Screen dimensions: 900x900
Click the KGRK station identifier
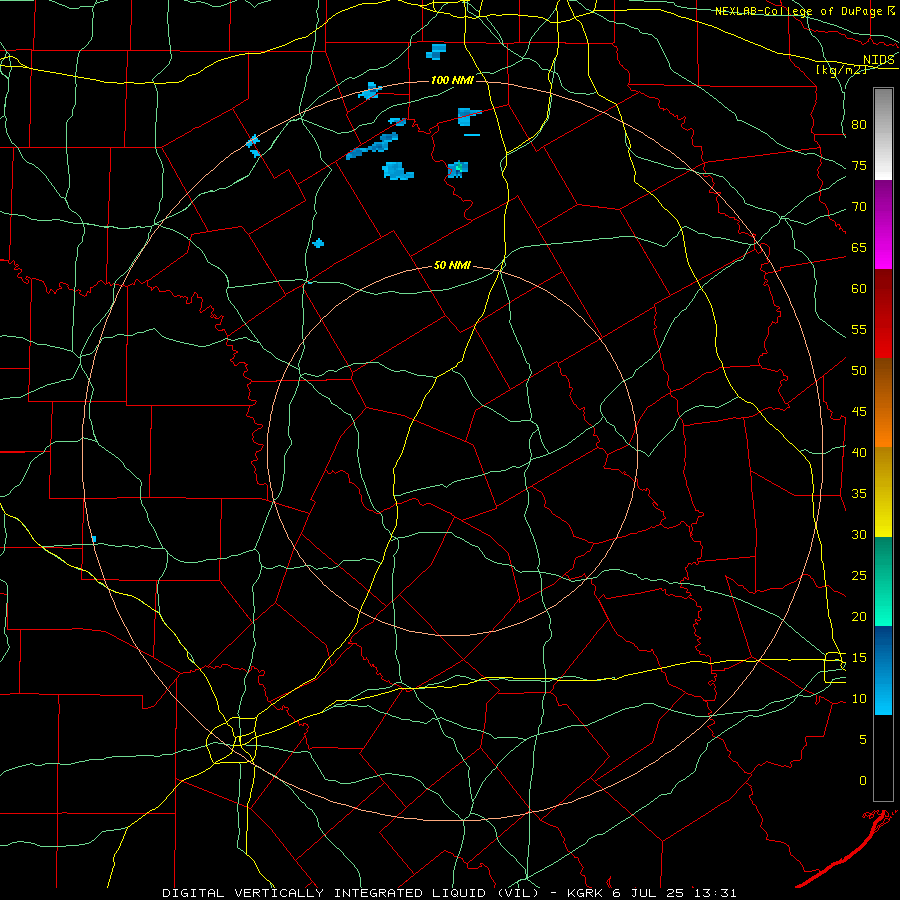(x=585, y=893)
